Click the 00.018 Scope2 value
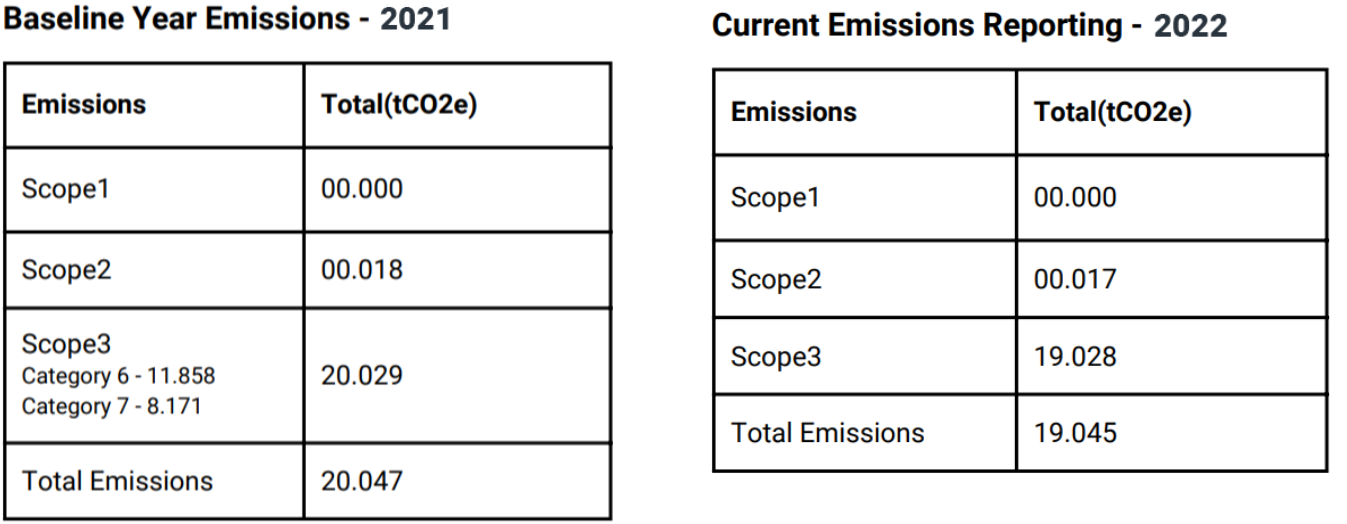 coord(361,270)
